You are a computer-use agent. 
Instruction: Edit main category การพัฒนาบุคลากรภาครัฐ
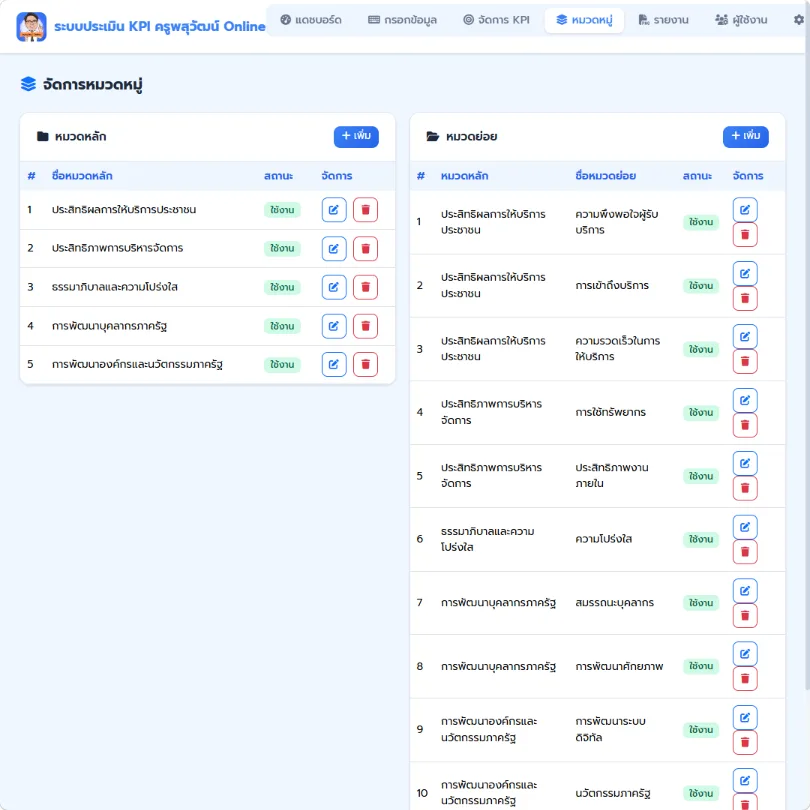(x=334, y=326)
